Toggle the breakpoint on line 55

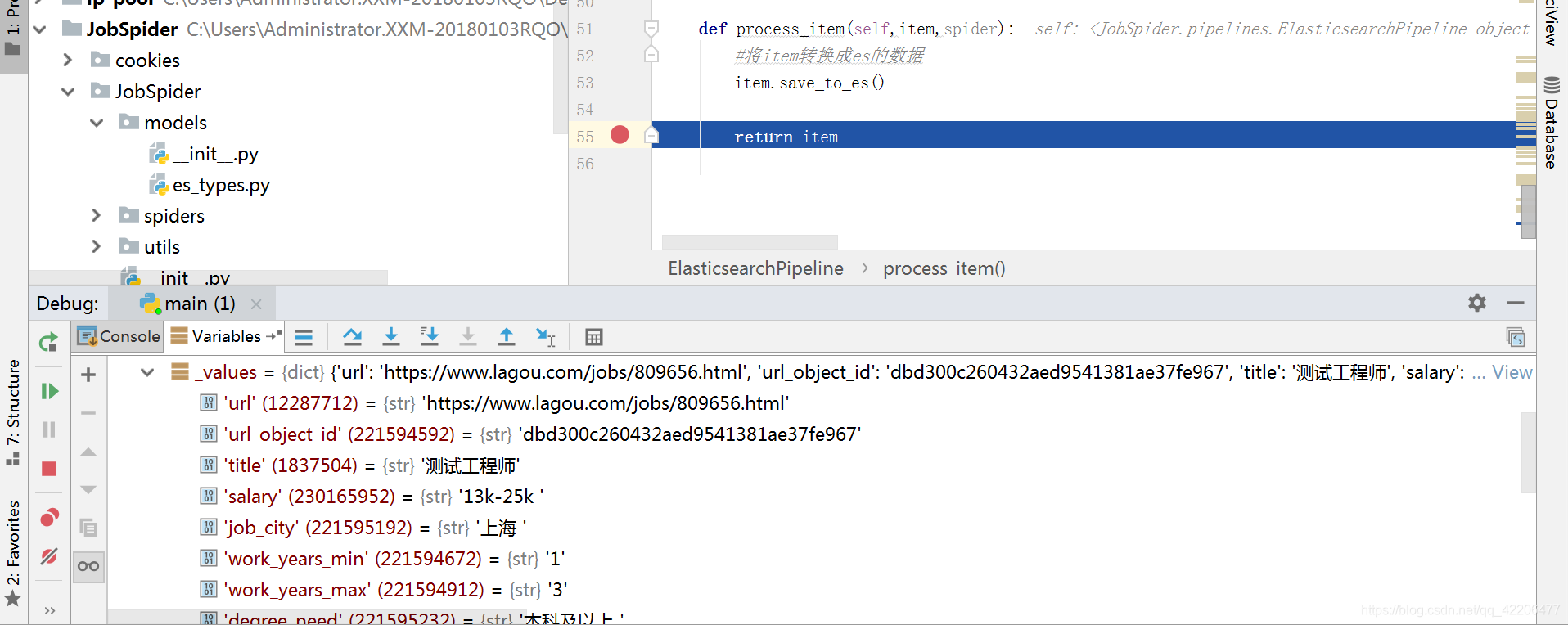(620, 135)
